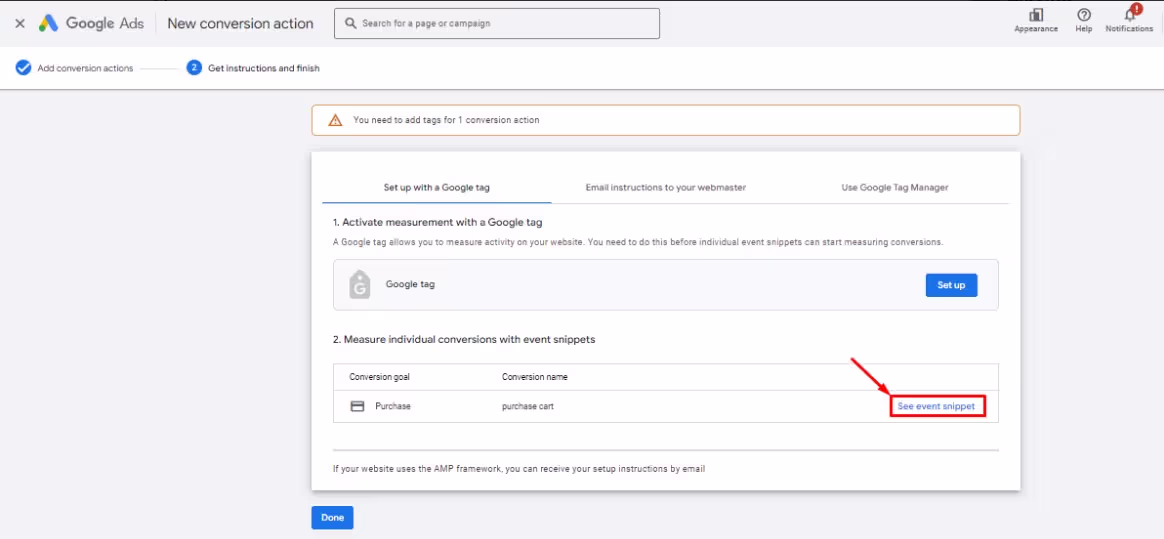Go to Add conversion actions step

[85, 68]
